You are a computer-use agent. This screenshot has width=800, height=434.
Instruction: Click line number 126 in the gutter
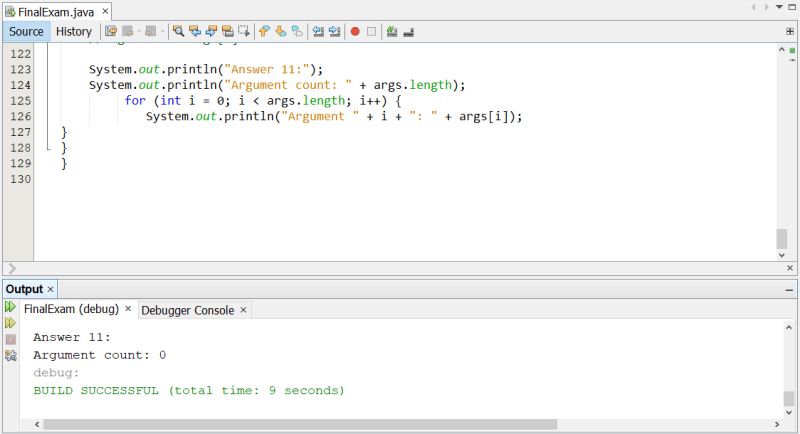click(x=20, y=116)
